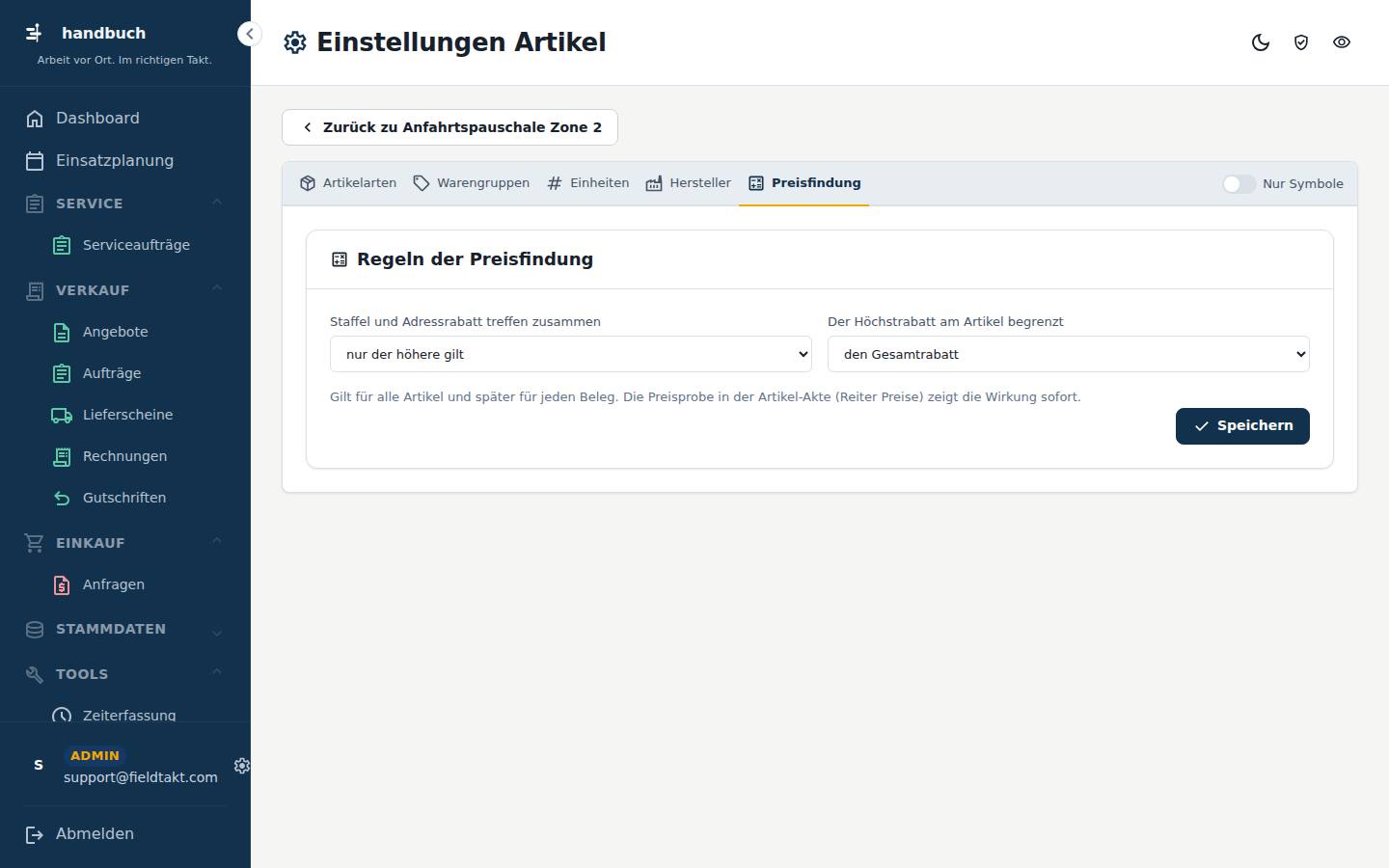This screenshot has height=868, width=1389.
Task: Click the Einheiten hash icon
Action: point(555,183)
